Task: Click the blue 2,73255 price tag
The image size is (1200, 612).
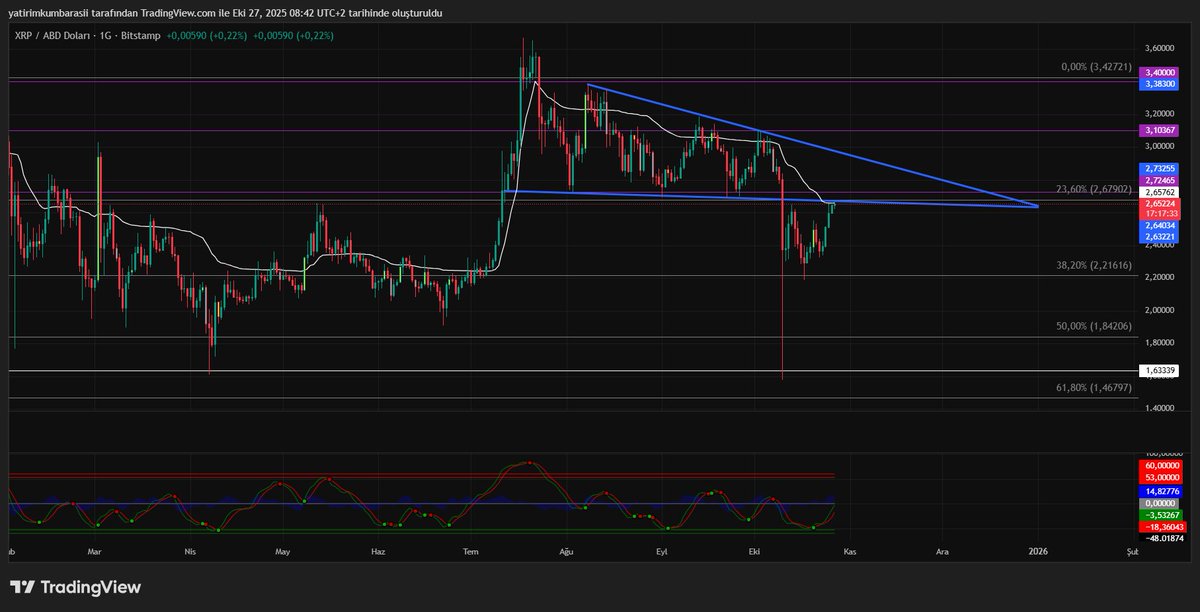Action: click(1161, 169)
